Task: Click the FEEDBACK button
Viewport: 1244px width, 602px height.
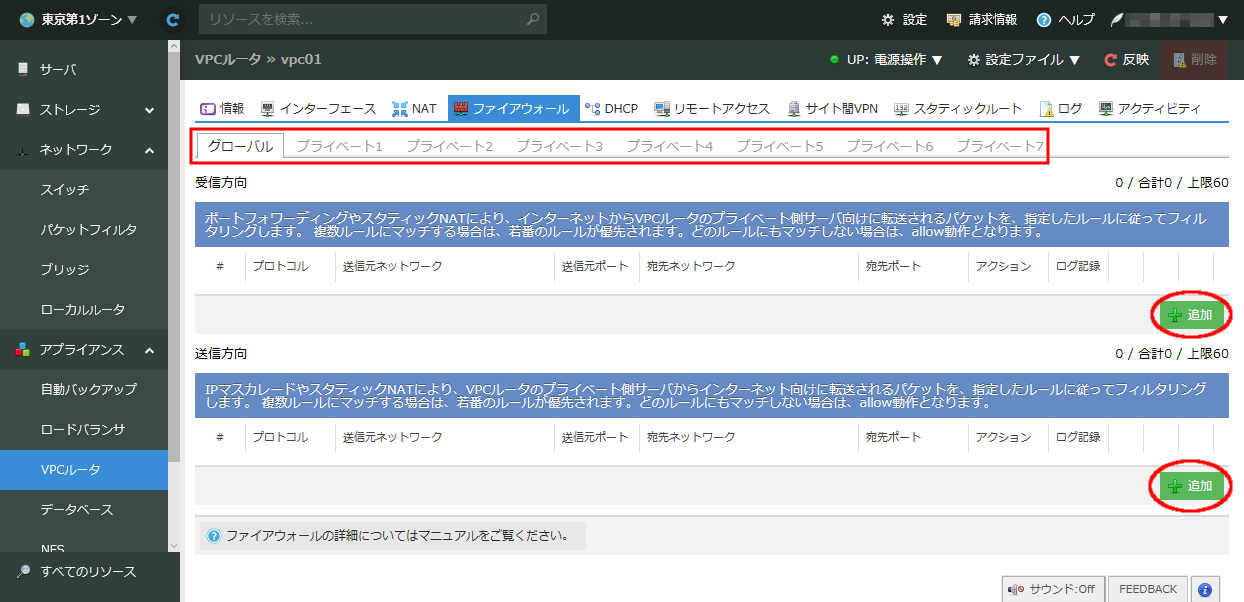Action: click(x=1147, y=589)
